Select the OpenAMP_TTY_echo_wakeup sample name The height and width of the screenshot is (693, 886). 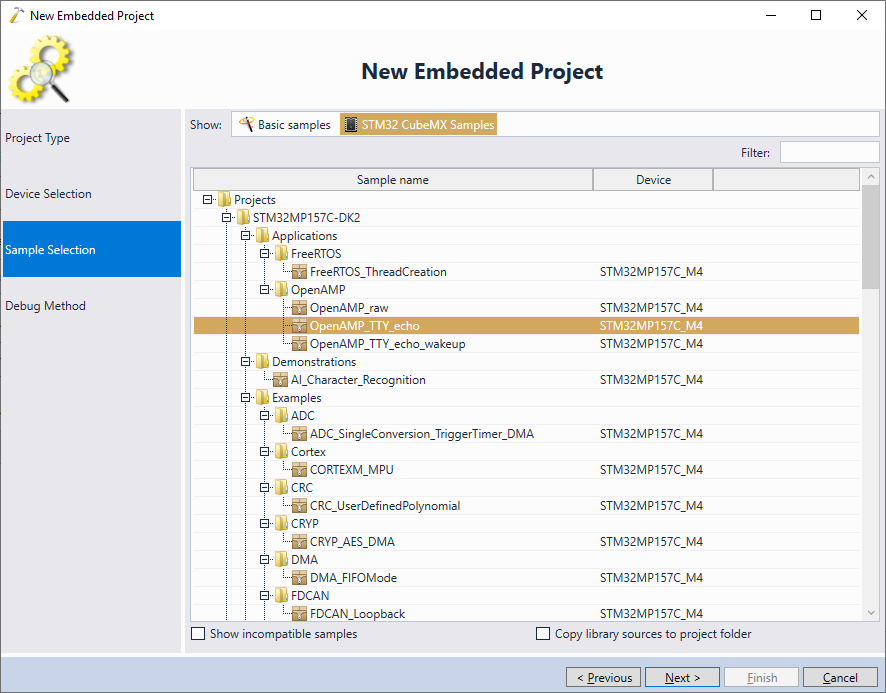(x=388, y=344)
